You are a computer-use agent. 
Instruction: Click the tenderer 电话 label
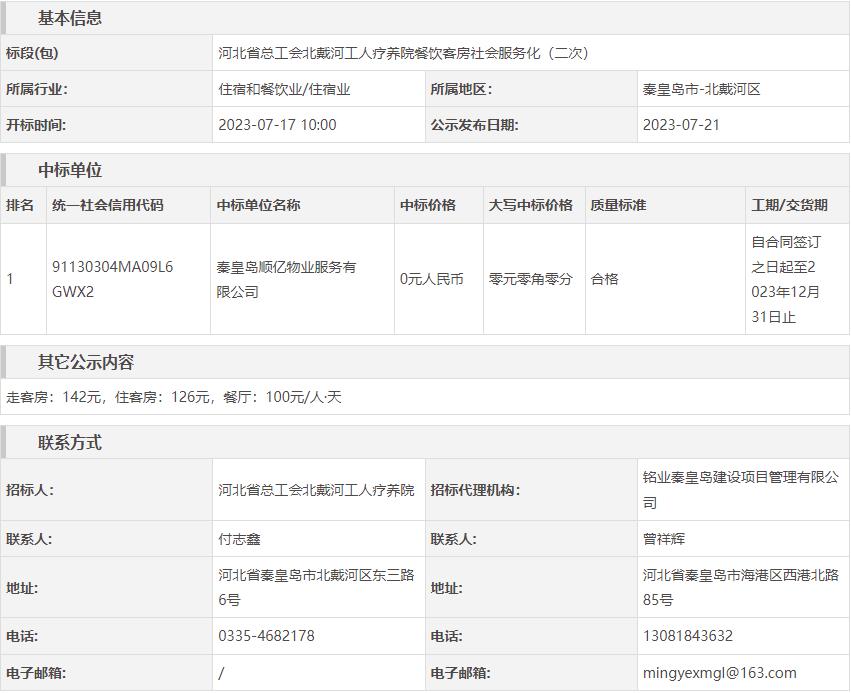click(22, 635)
